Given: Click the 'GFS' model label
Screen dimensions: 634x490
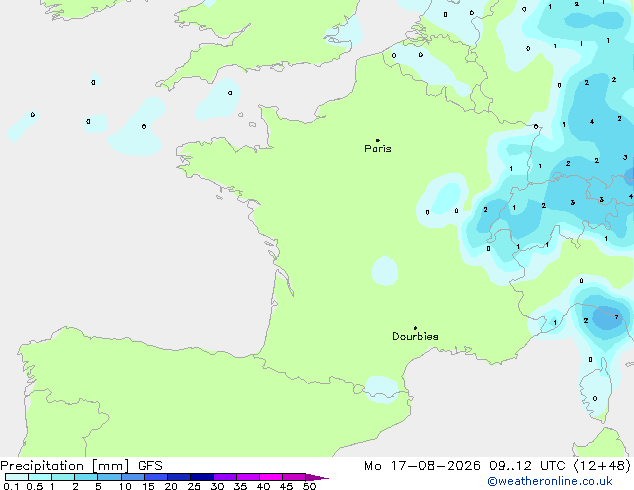Looking at the screenshot, I should coord(150,466).
